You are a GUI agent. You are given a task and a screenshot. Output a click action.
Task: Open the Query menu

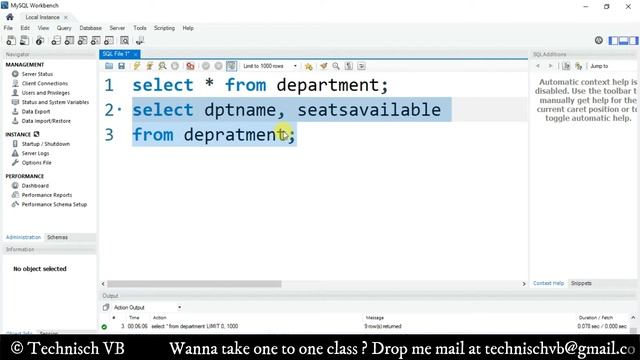(64, 28)
